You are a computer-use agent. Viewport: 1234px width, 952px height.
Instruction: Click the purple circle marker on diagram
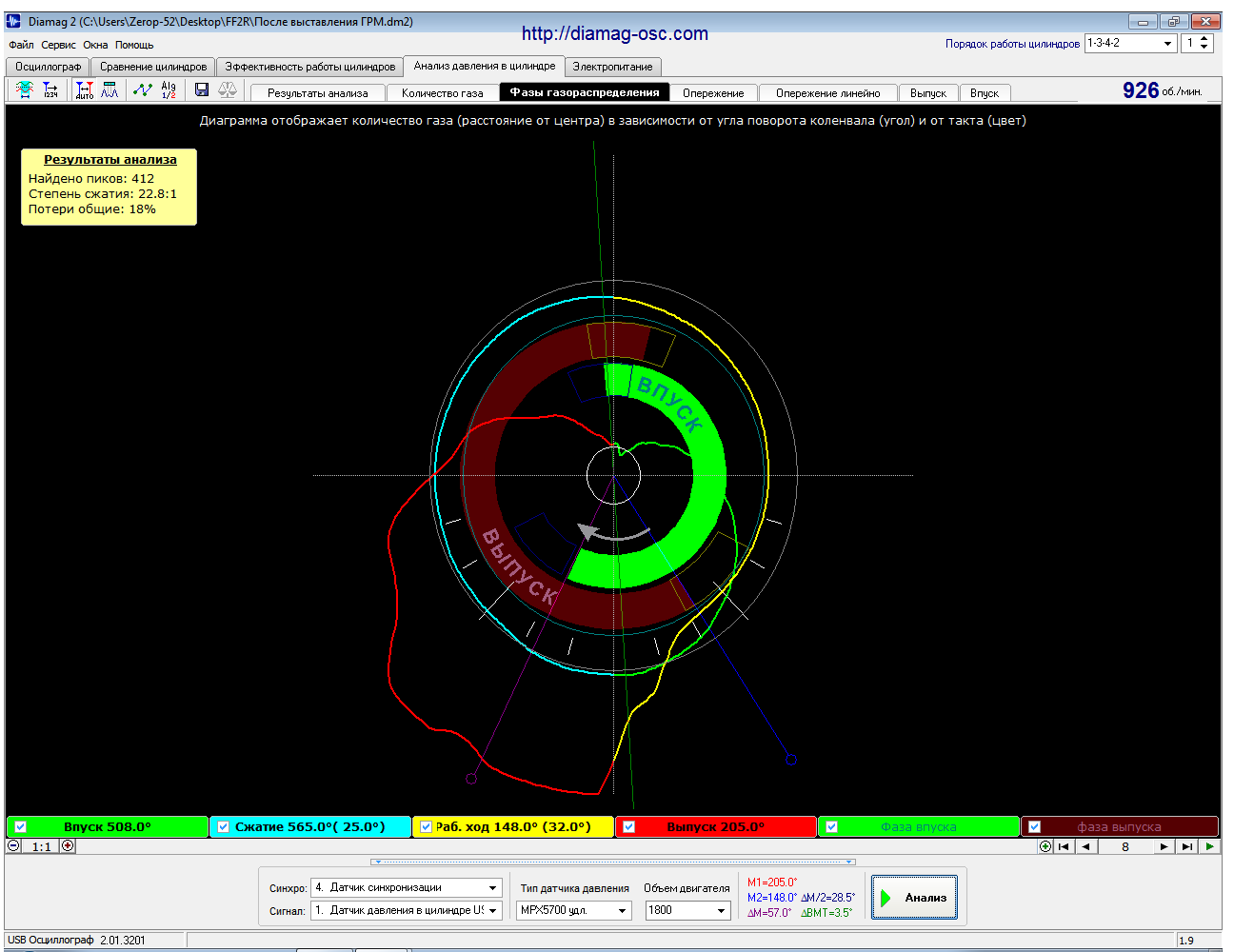tap(471, 779)
